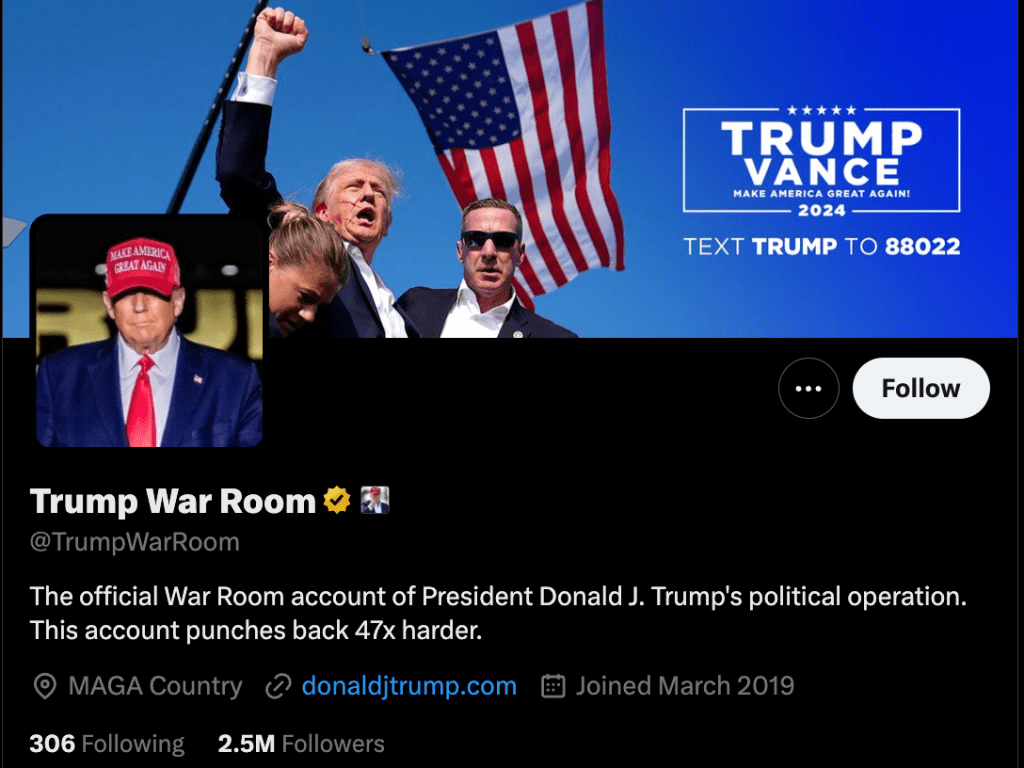Visit the donaldjtrump.com website link
Image resolution: width=1024 pixels, height=768 pixels.
(x=409, y=686)
